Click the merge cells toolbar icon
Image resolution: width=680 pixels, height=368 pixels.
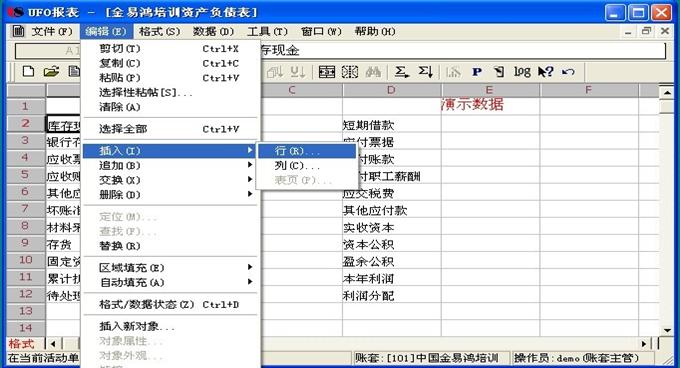point(327,72)
